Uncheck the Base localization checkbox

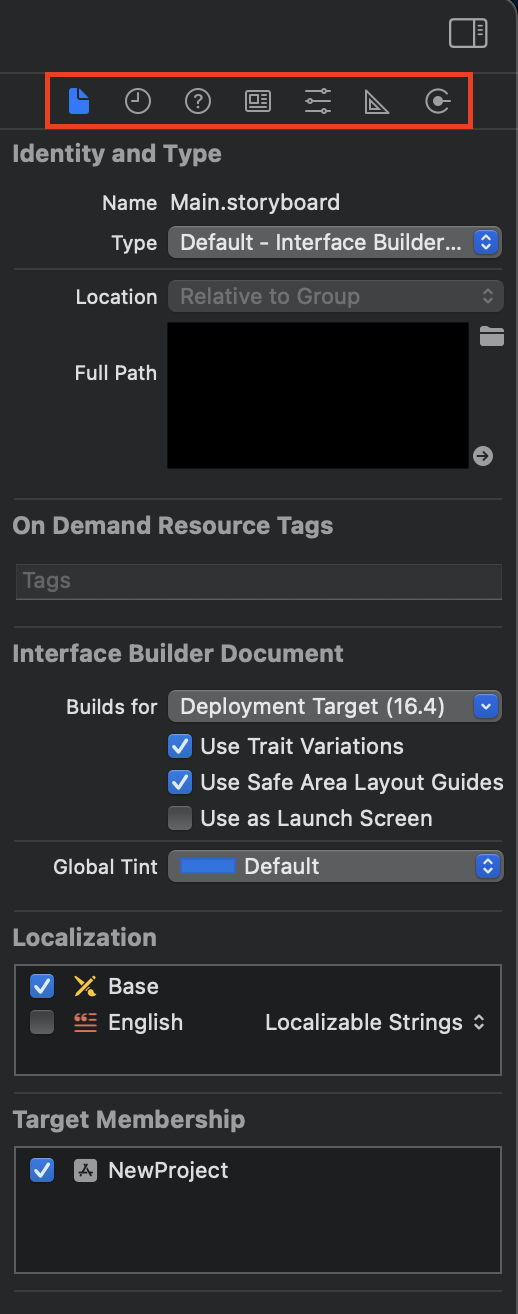point(42,986)
